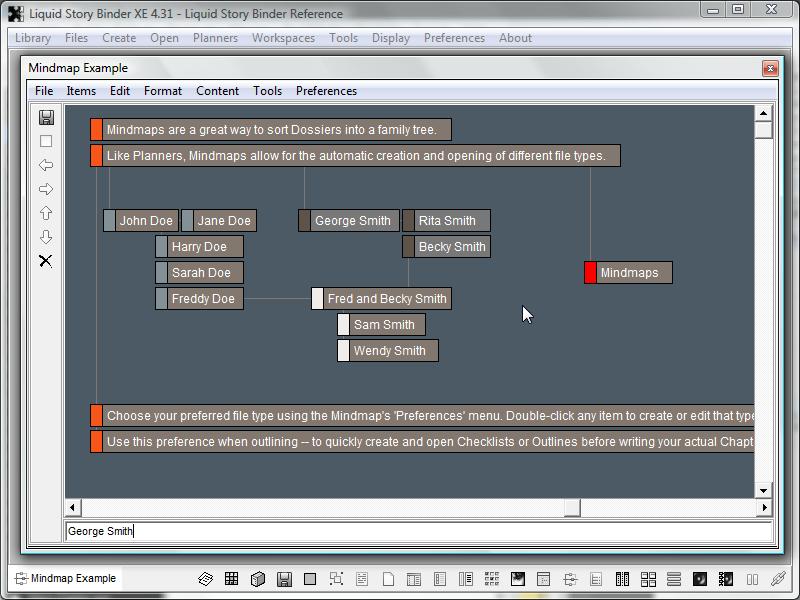
Task: Click the 3D box icon in the bottom toolbar
Action: click(x=257, y=578)
